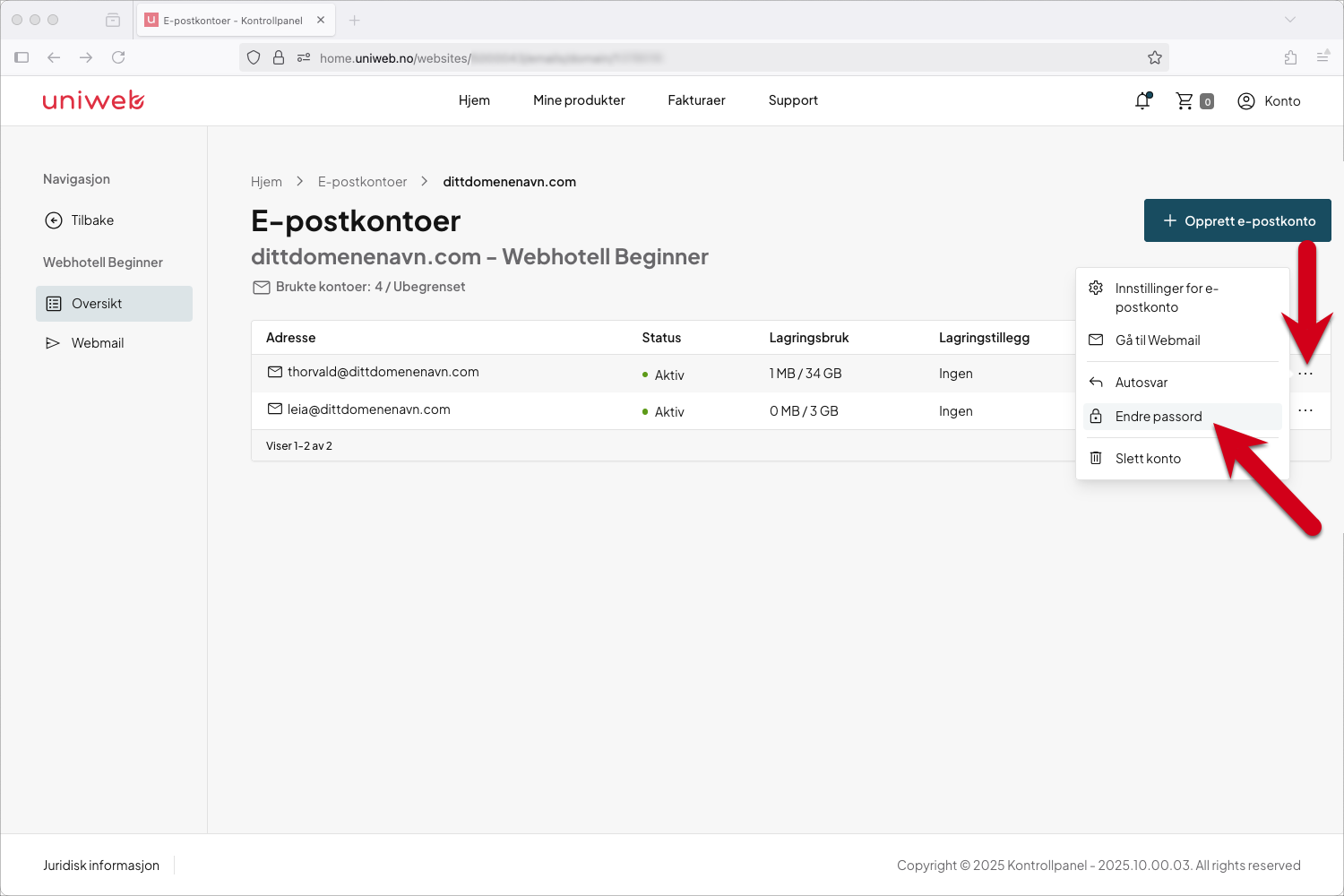Click Opprett e-postkonto button
This screenshot has height=896, width=1344.
click(x=1237, y=220)
